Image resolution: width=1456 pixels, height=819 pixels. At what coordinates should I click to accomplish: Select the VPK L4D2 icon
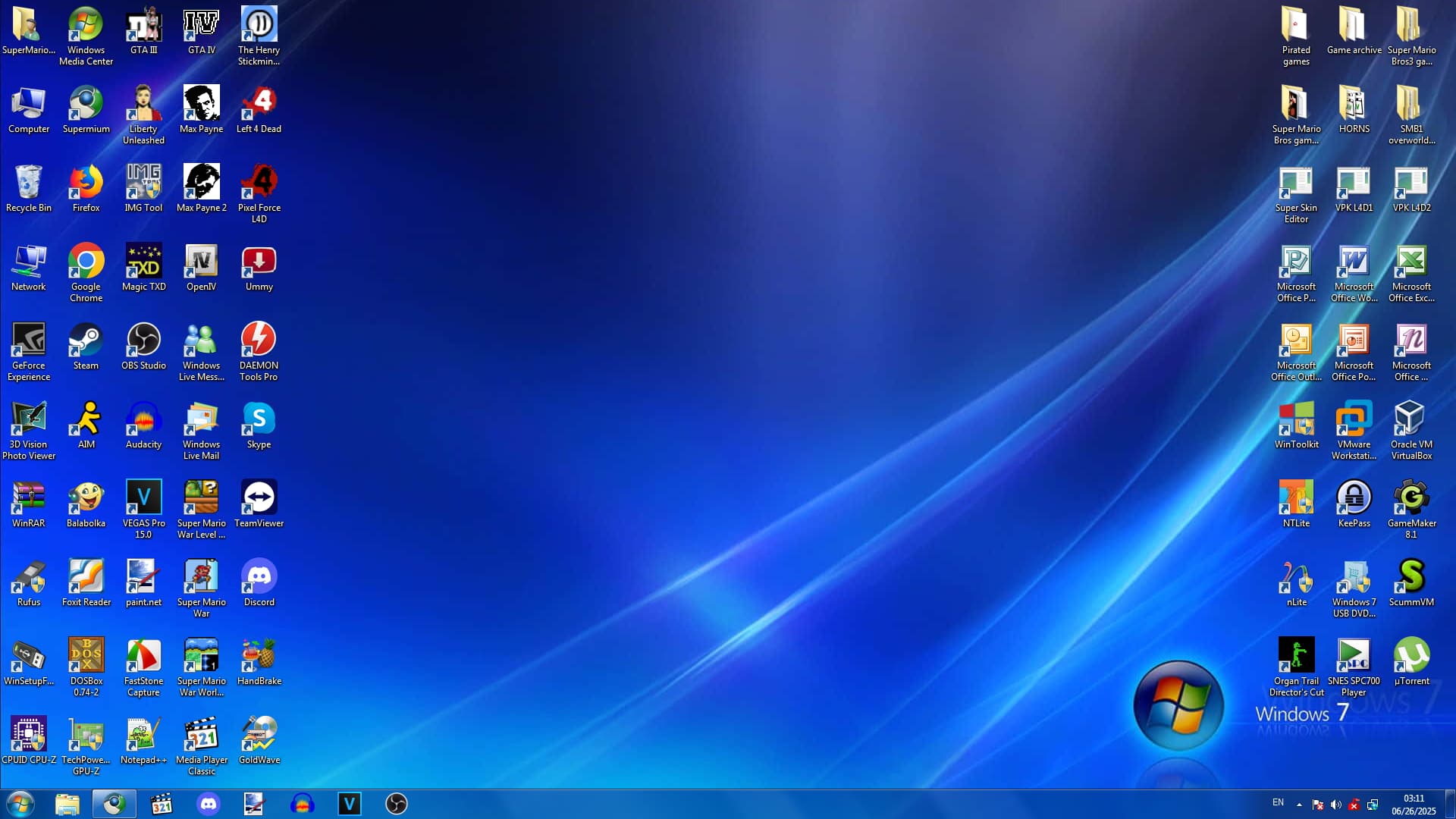point(1411,189)
